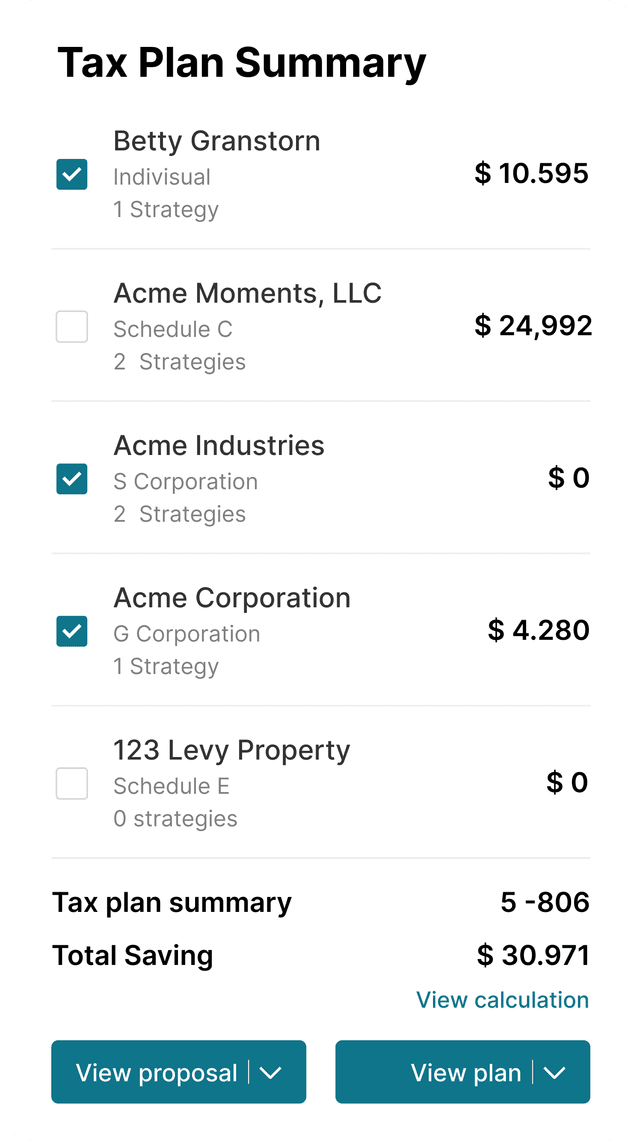
Task: Check the 123 Levy Property checkbox
Action: coord(72,784)
